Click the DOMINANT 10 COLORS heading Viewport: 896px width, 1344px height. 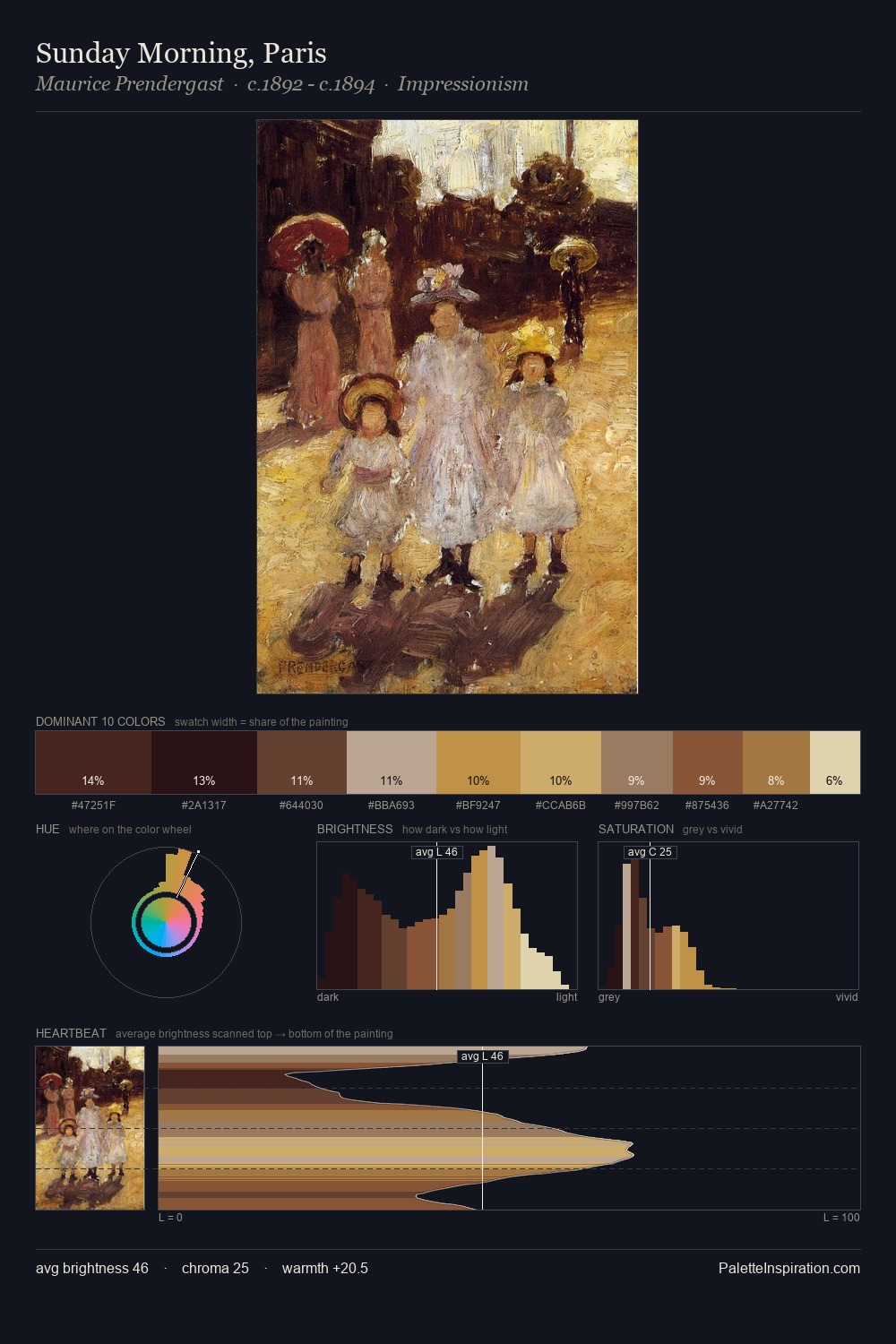100,721
